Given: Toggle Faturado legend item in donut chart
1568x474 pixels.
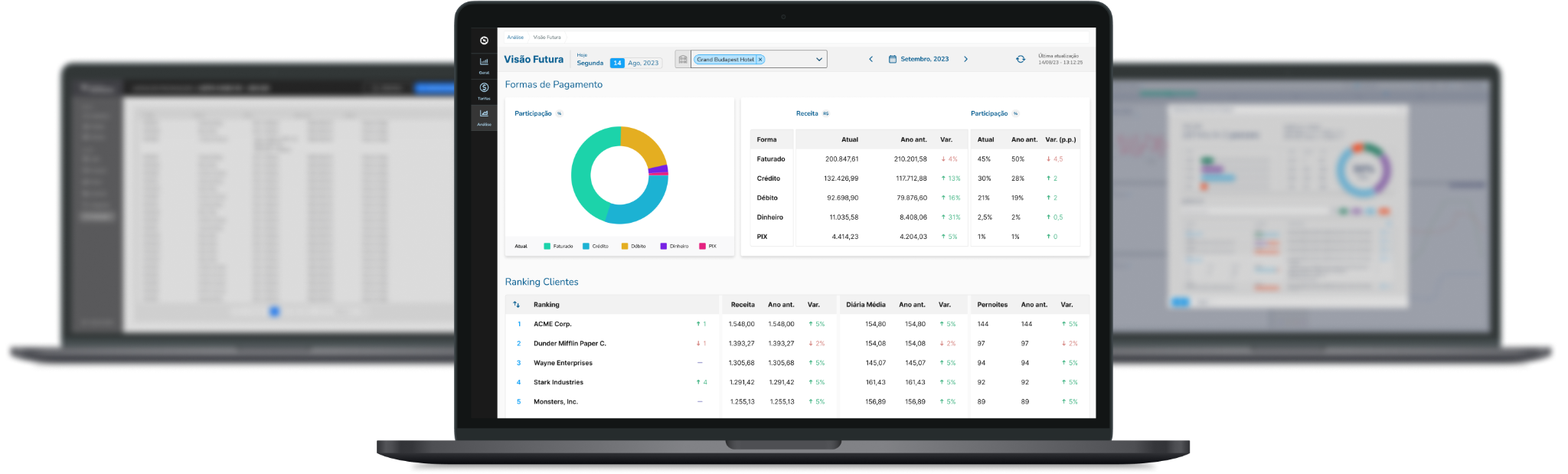Looking at the screenshot, I should click(559, 247).
